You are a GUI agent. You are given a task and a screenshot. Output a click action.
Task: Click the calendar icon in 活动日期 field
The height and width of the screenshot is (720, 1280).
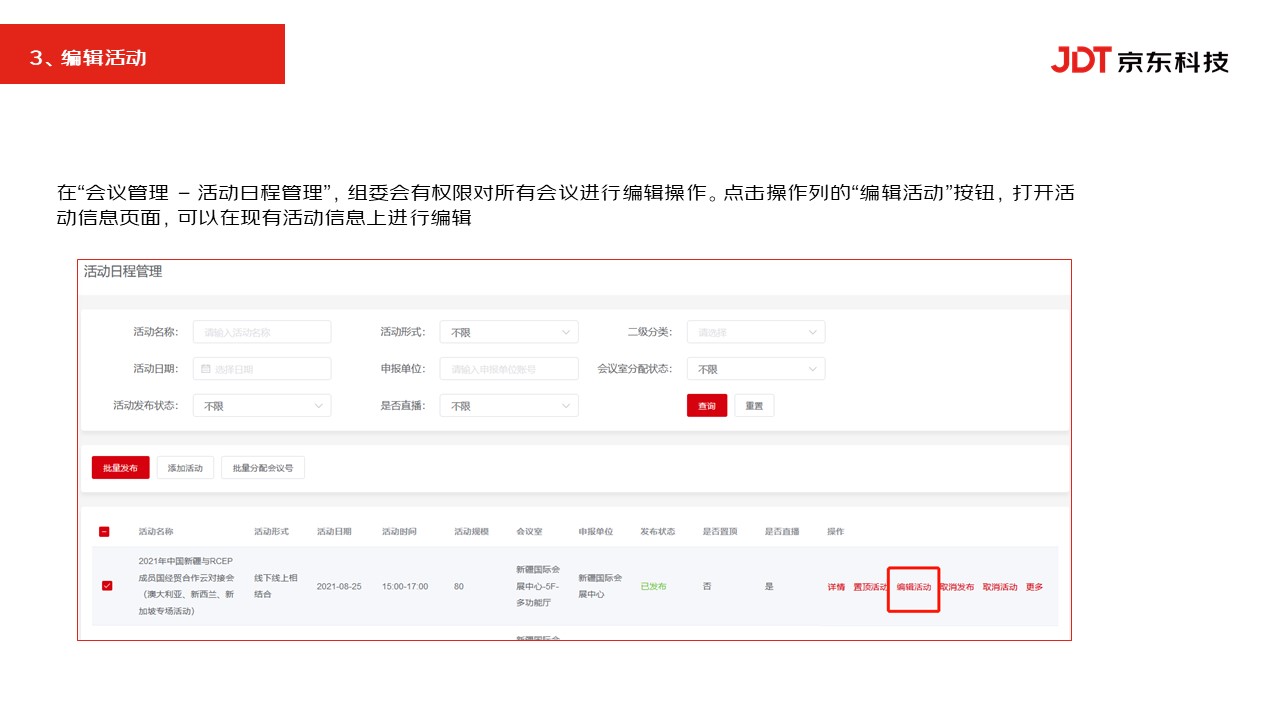[206, 369]
